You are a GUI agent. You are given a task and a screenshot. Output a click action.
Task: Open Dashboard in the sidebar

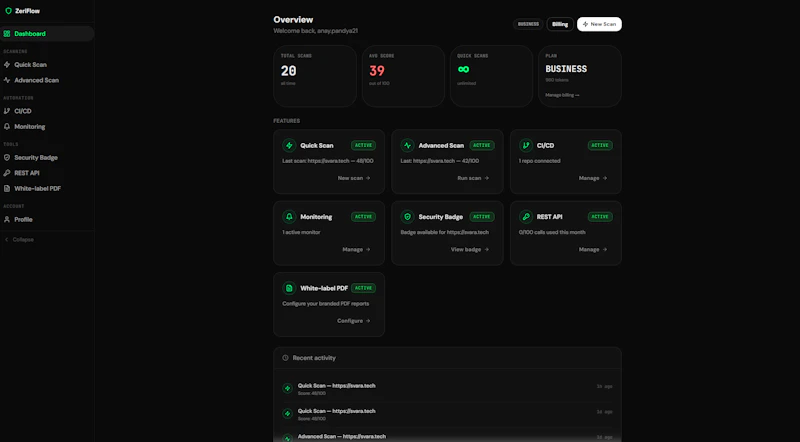[46, 34]
